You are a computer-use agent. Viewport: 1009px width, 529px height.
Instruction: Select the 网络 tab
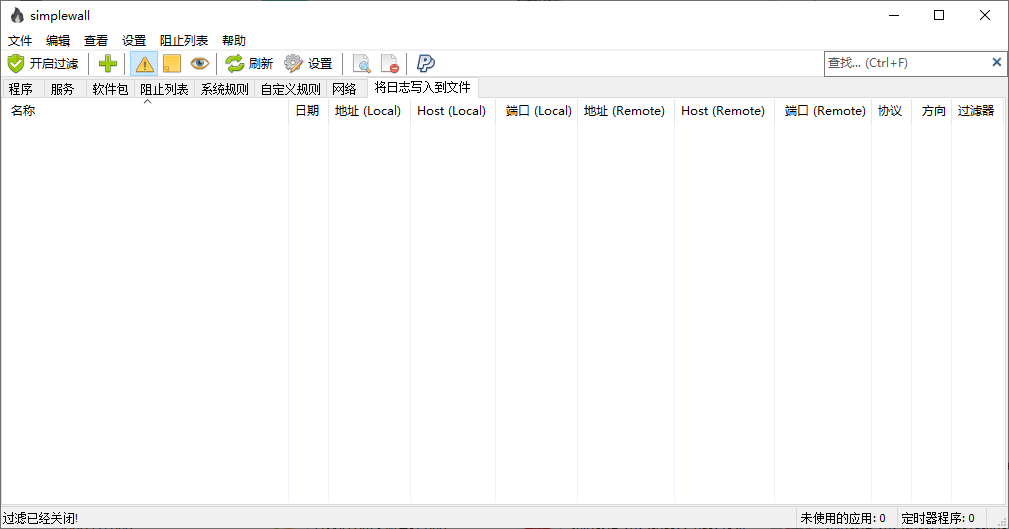344,89
